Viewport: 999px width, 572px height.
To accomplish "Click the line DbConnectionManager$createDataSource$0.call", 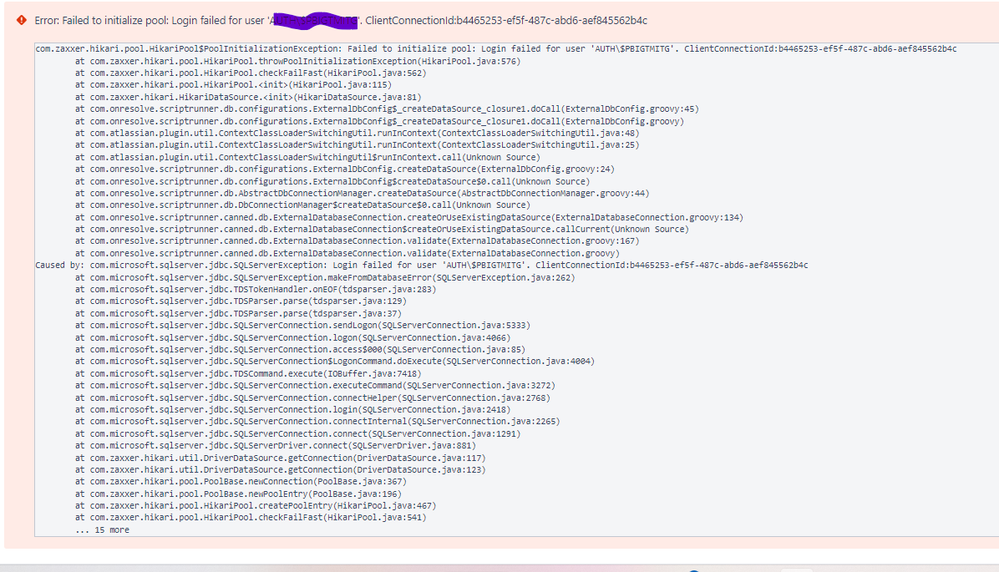I will point(303,205).
